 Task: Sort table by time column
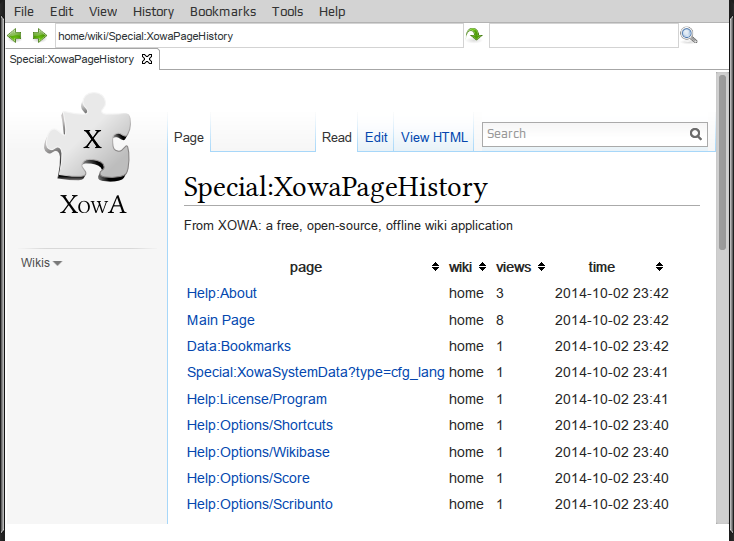click(659, 267)
